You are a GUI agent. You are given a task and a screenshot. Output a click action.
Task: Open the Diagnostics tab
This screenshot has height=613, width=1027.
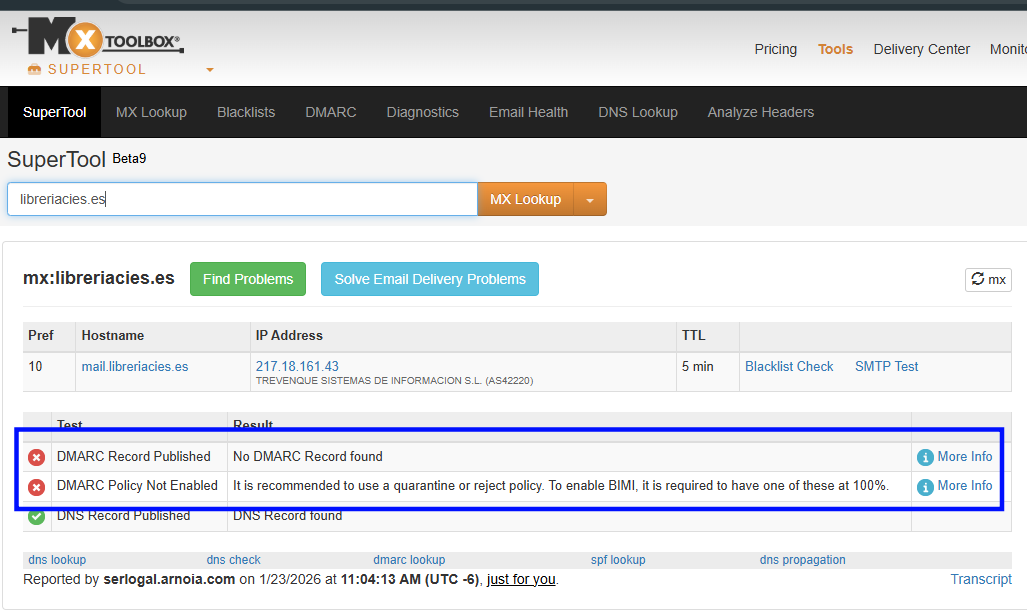[x=422, y=112]
